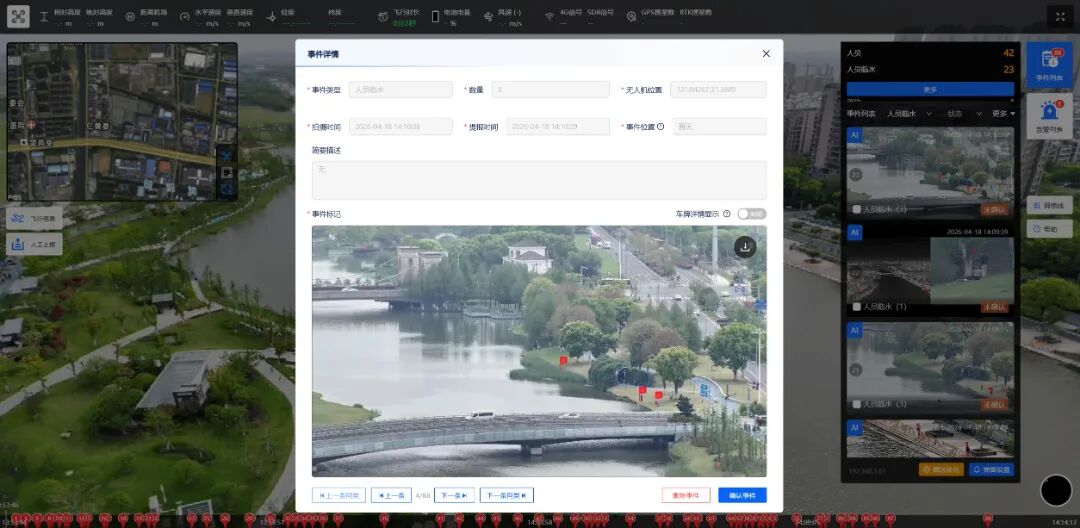Click the fullscreen icon at top right
1080x528 pixels.
pyautogui.click(x=1061, y=16)
